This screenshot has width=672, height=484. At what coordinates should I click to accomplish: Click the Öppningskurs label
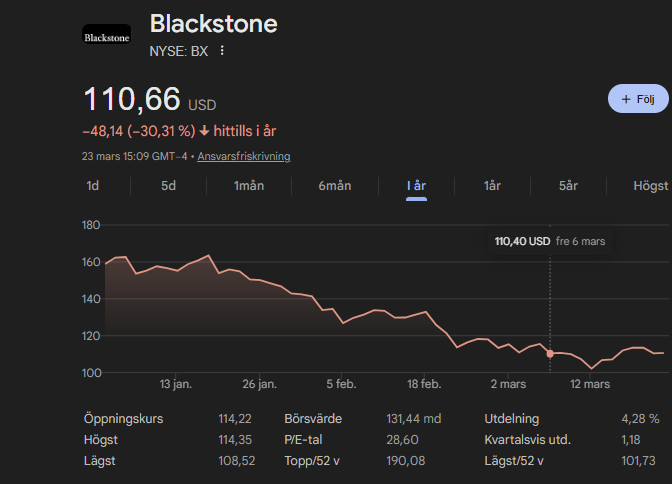(x=123, y=419)
